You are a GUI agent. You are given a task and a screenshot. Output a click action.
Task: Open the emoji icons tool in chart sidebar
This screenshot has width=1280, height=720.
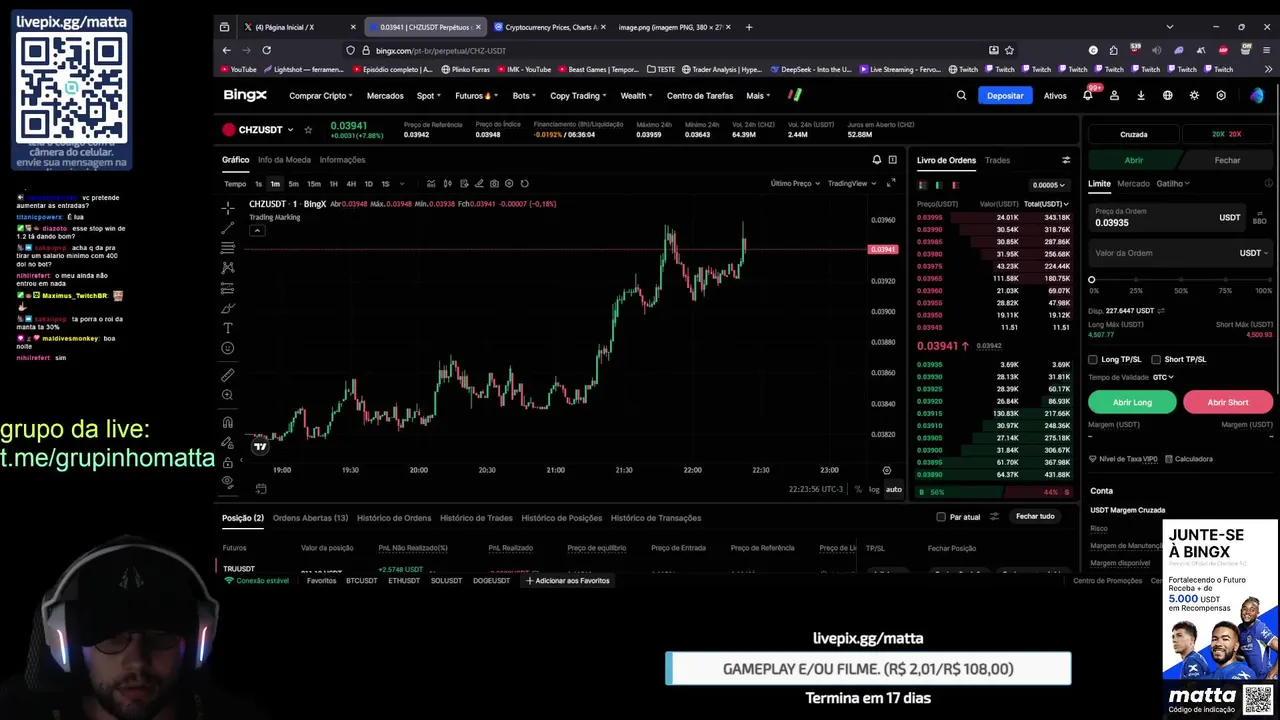click(228, 348)
